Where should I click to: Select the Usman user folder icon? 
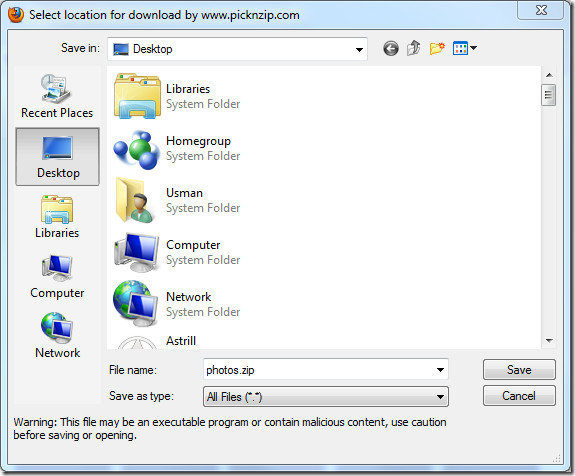[x=135, y=200]
